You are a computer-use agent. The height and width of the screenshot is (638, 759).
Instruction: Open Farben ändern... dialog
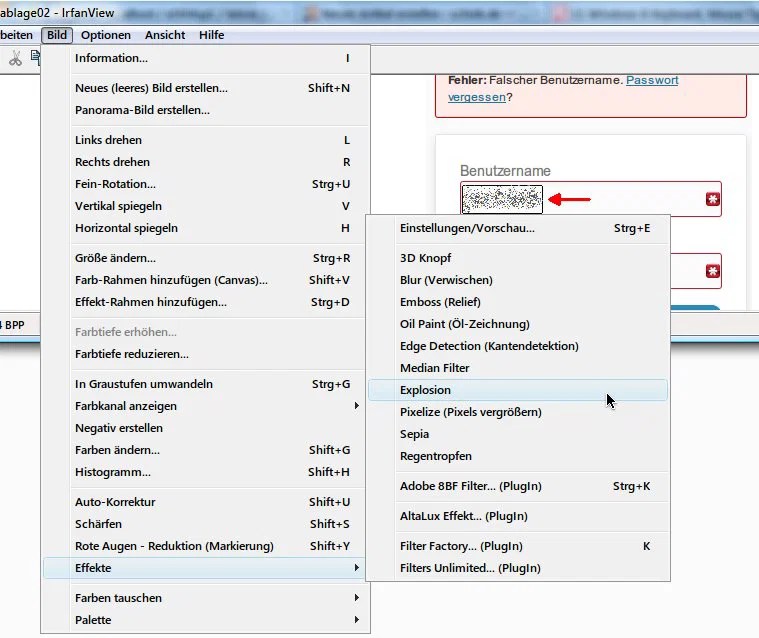206,450
